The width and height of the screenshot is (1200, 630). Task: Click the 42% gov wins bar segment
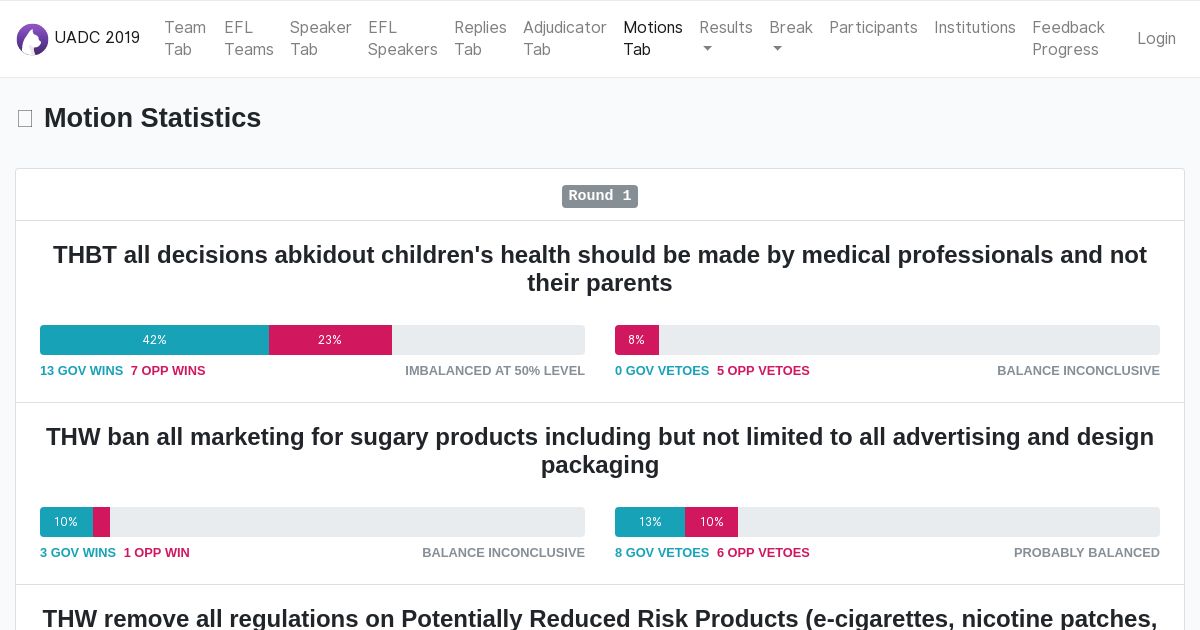point(154,340)
